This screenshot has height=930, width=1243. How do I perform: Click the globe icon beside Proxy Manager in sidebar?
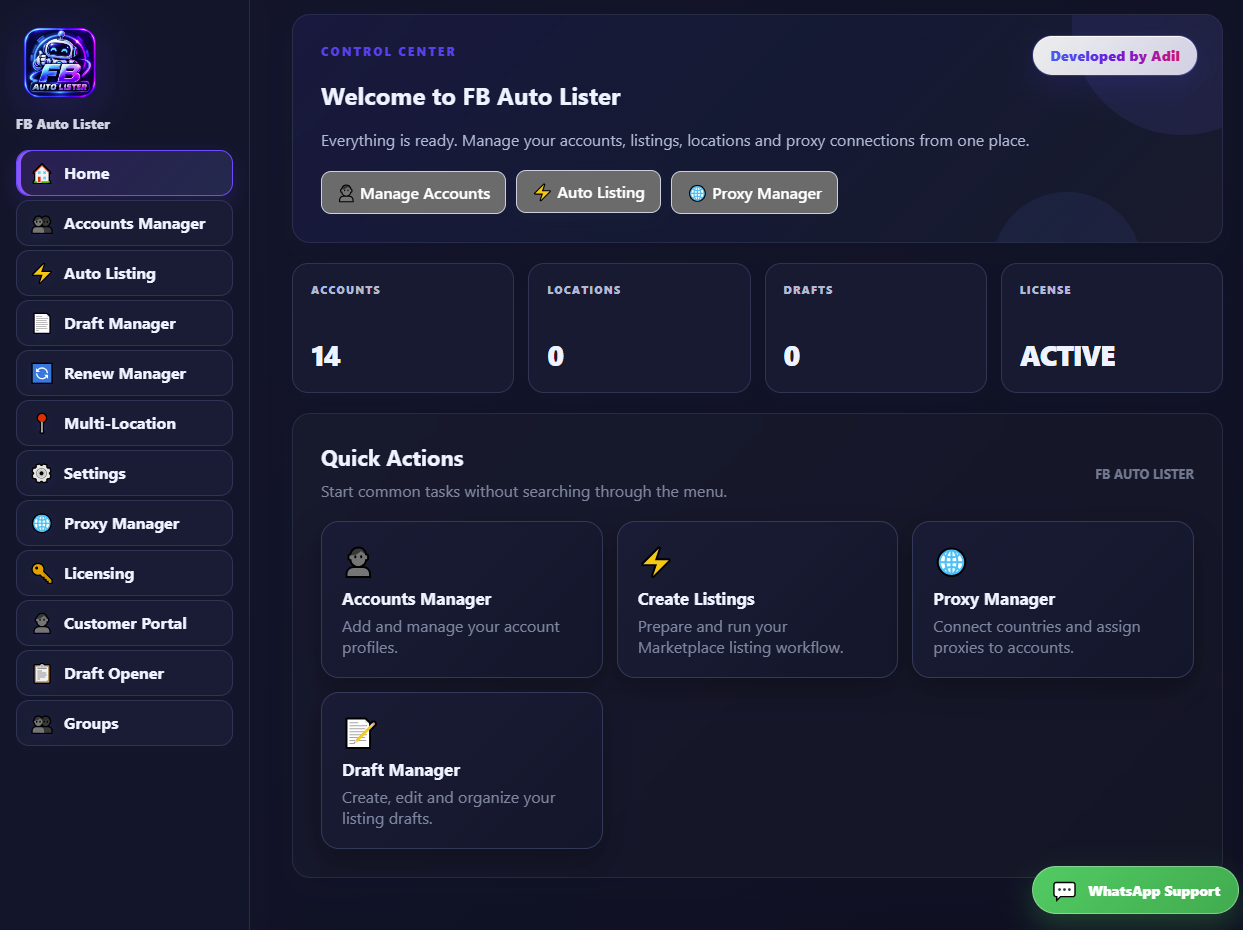42,524
